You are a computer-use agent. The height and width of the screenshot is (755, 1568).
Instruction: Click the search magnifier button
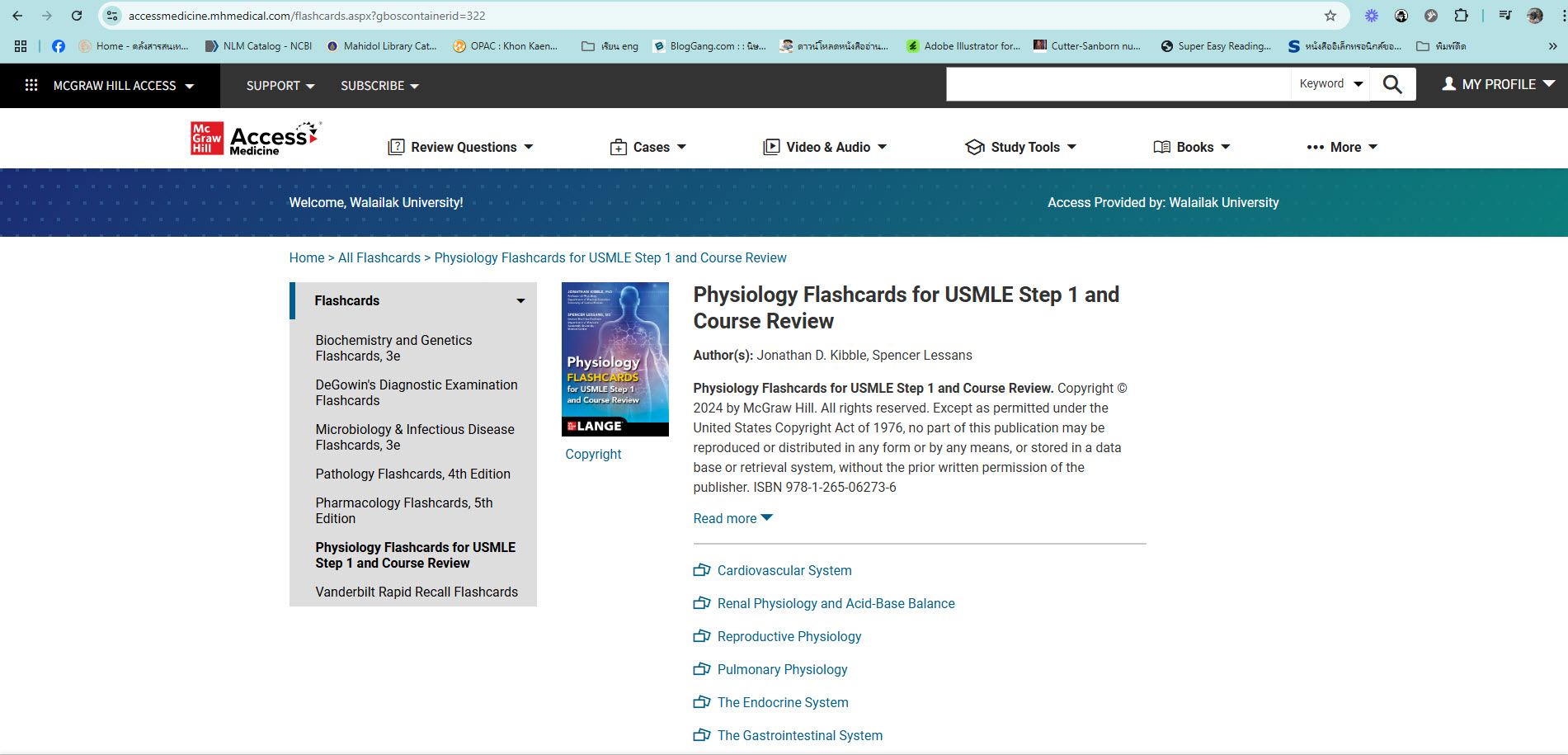(x=1392, y=84)
